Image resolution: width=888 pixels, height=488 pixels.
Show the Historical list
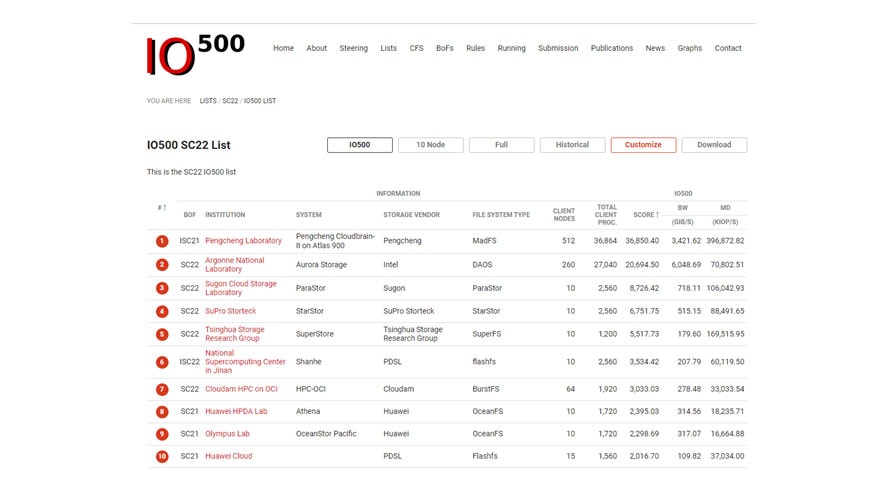tap(572, 145)
